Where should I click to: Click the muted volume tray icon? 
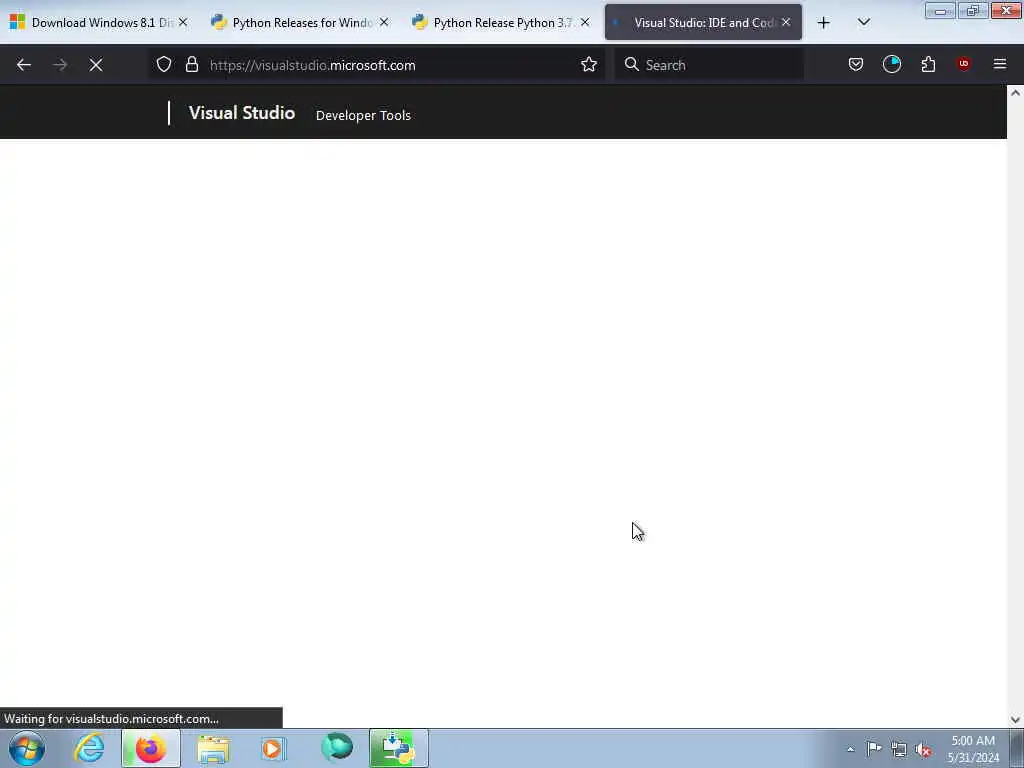click(923, 749)
